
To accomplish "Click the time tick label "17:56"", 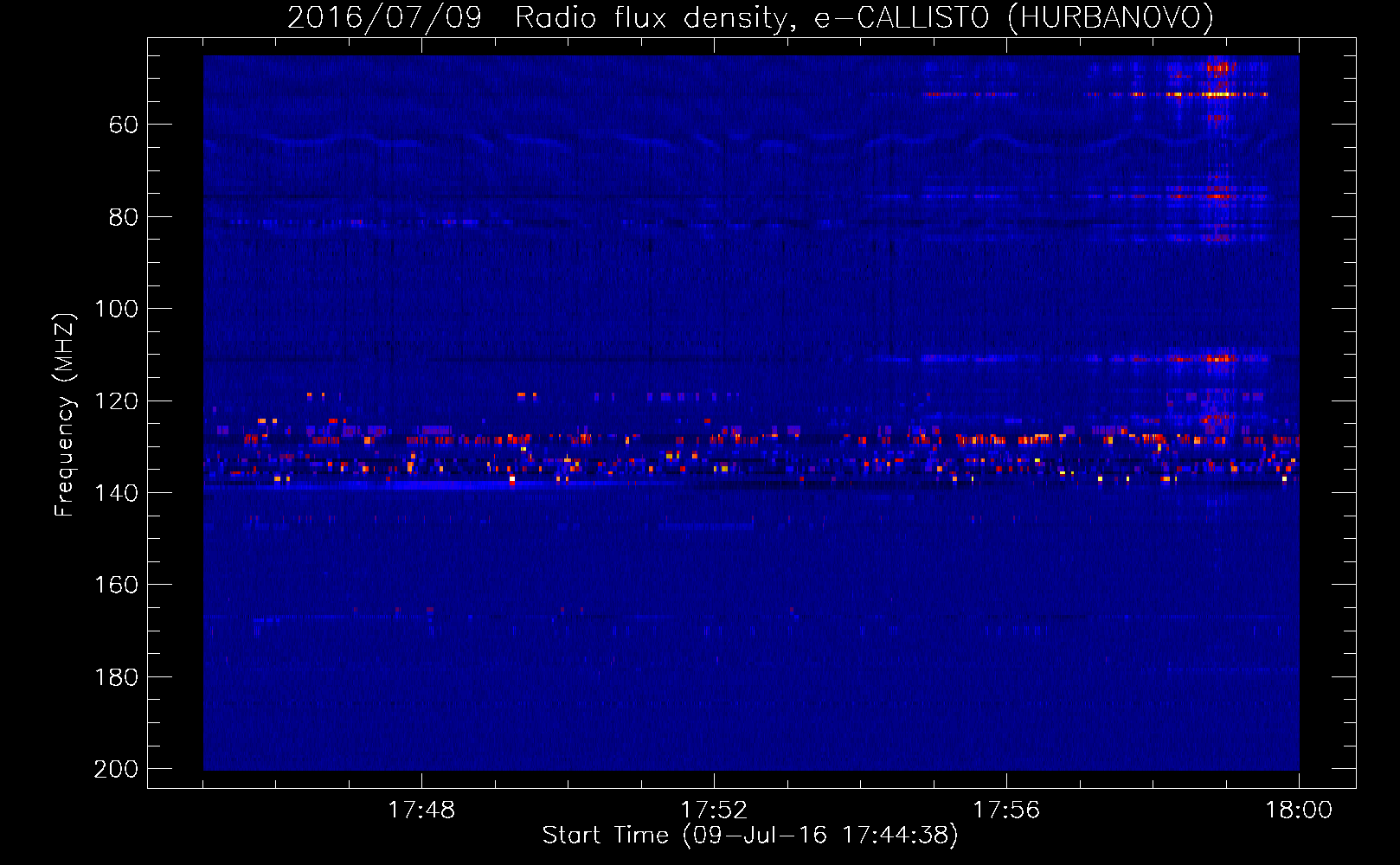I will [x=1006, y=811].
